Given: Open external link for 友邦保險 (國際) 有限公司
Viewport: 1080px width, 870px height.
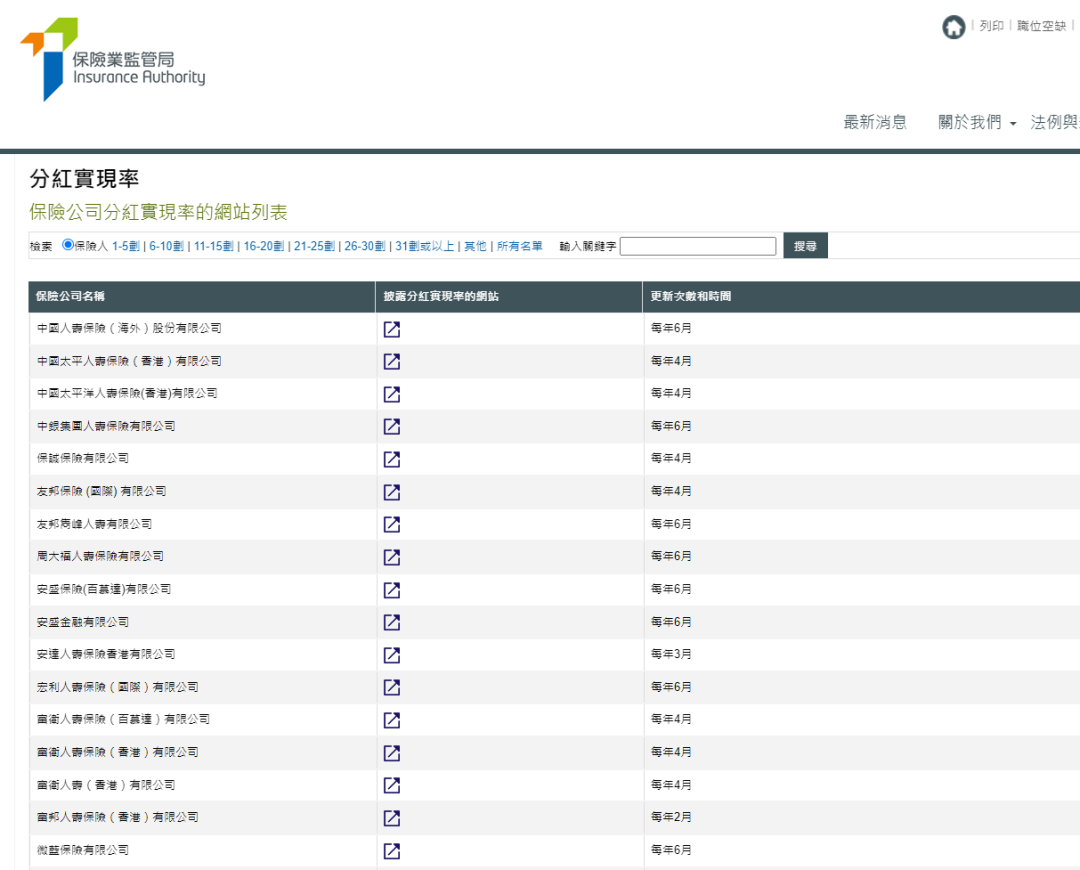Looking at the screenshot, I should [392, 492].
